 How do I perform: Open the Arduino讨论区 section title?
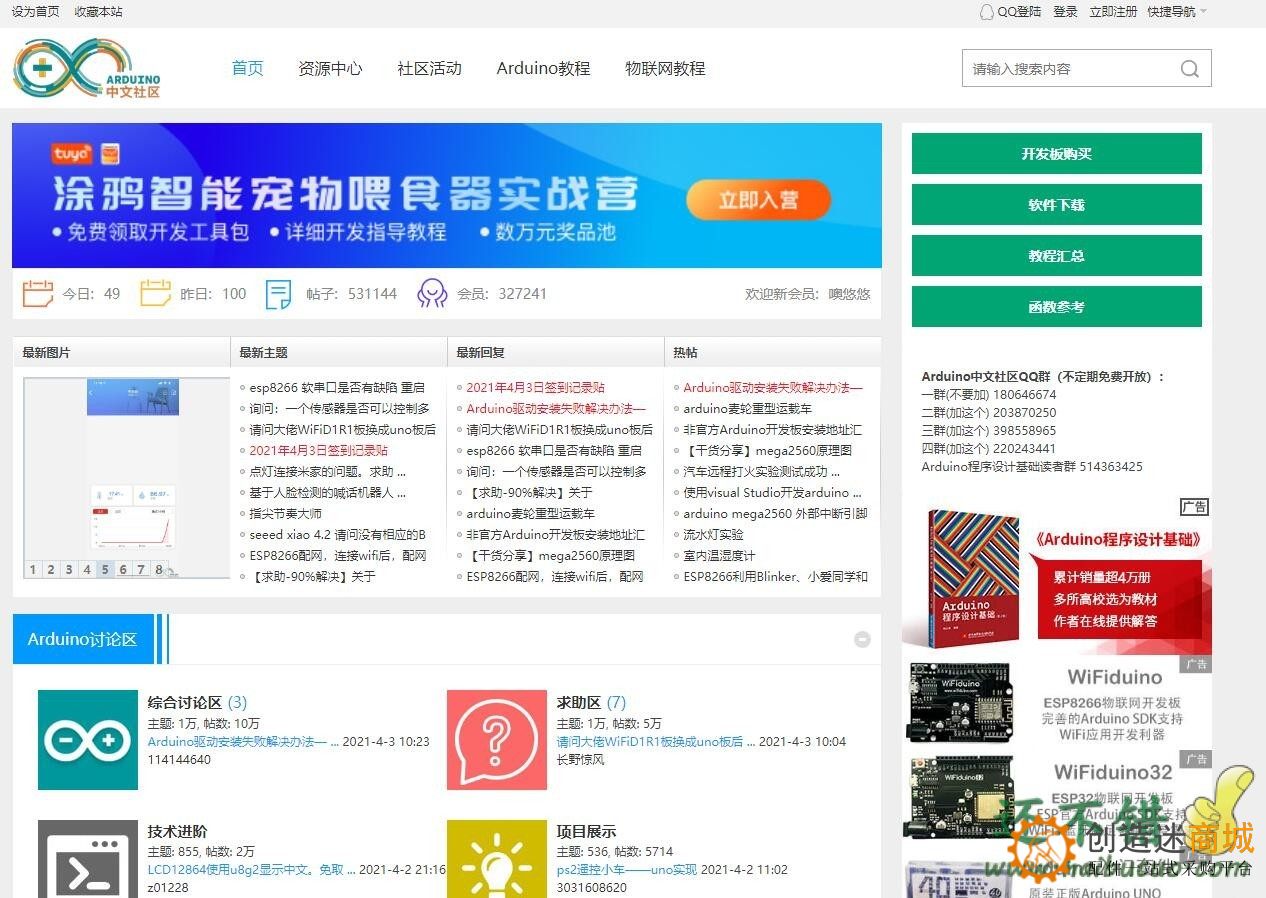click(82, 639)
